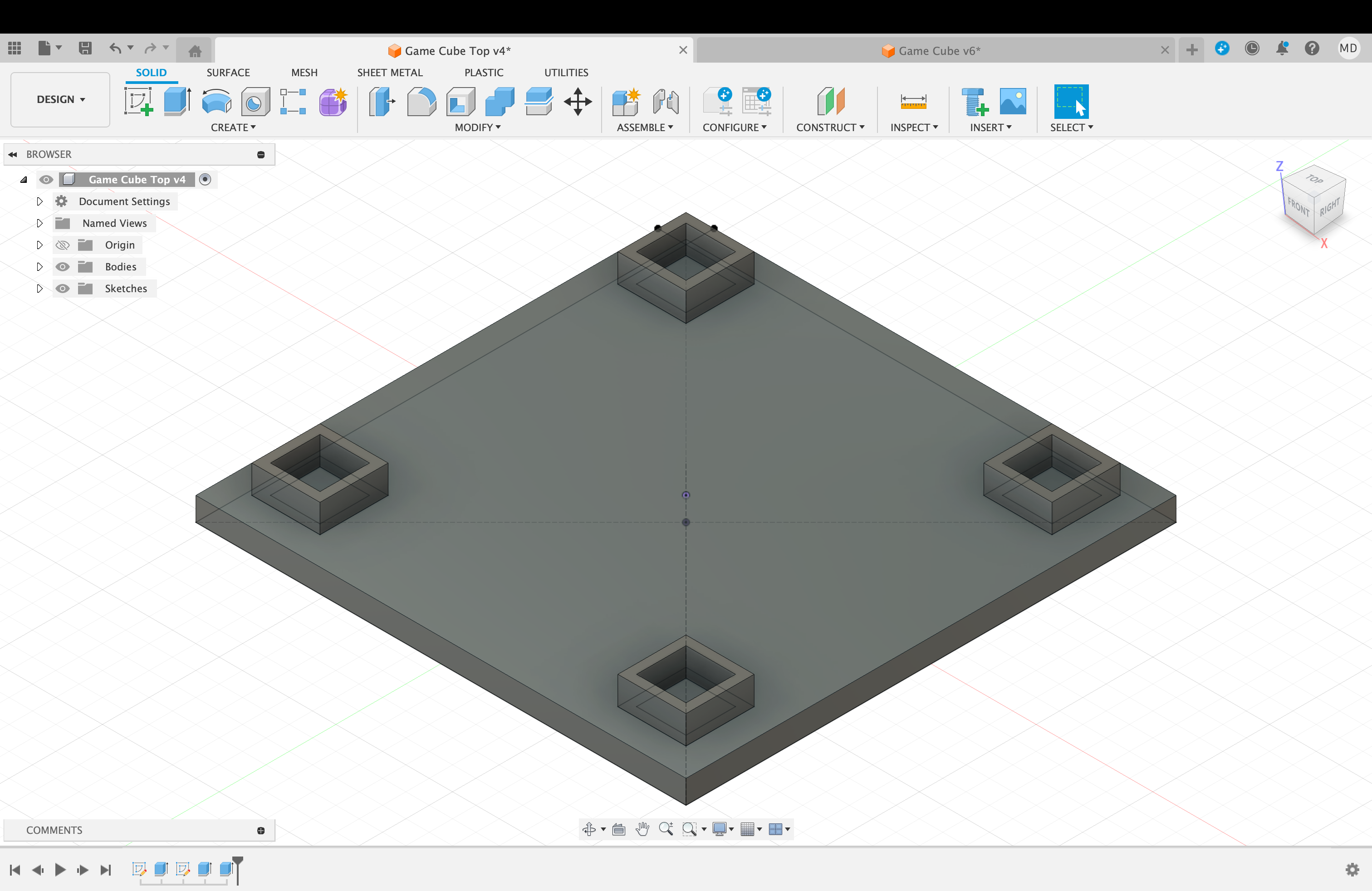The image size is (1372, 891).
Task: Toggle visibility of Bodies folder
Action: click(62, 267)
